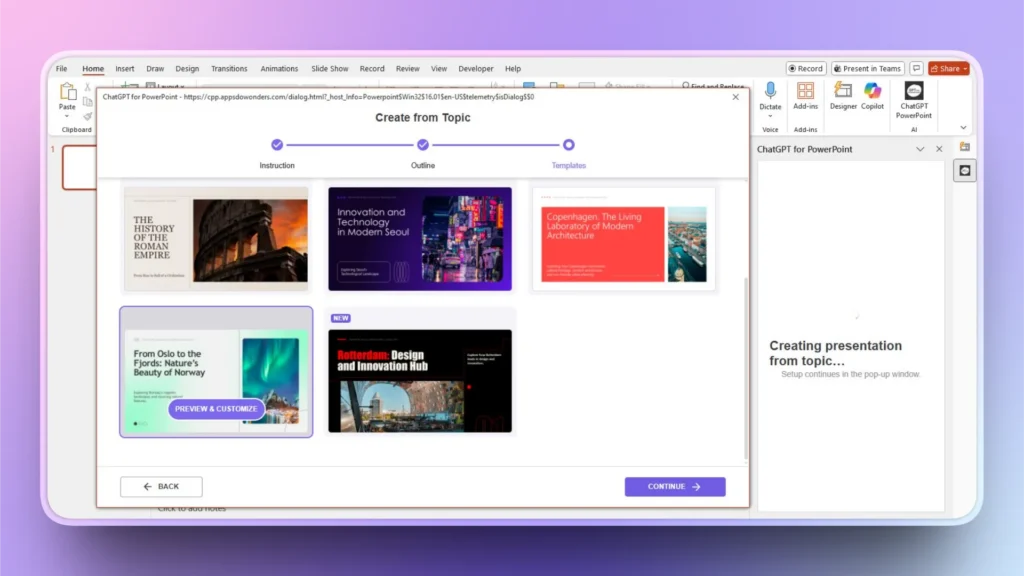Image resolution: width=1024 pixels, height=576 pixels.
Task: Open the Comments icon near Share
Action: (916, 69)
